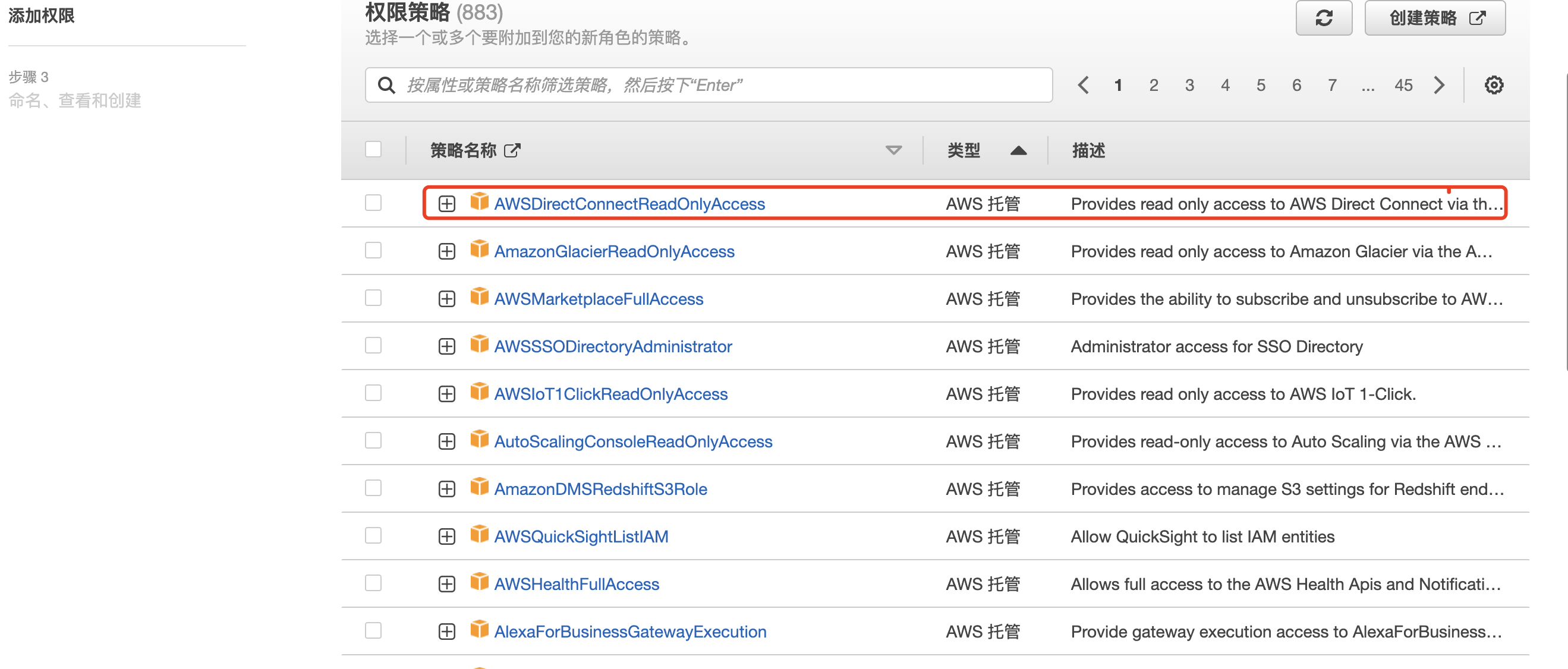This screenshot has width=1568, height=669.
Task: Click the AWSIoT1ClickReadOnlyAccess policy cube icon
Action: pyautogui.click(x=479, y=391)
